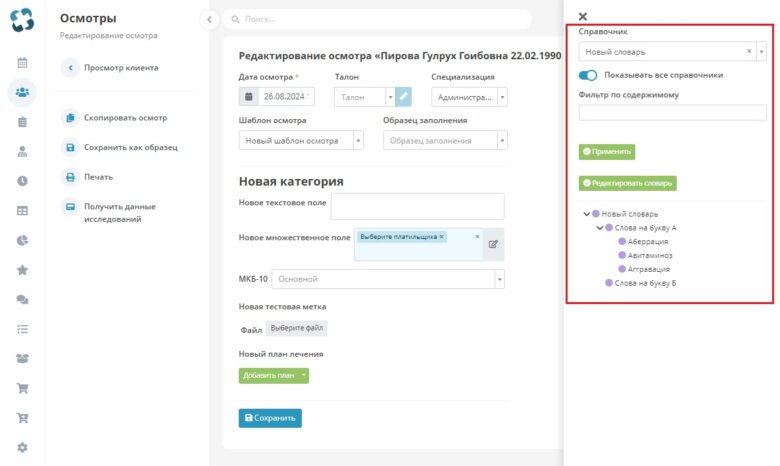Open the pie chart reports icon

(x=22, y=240)
